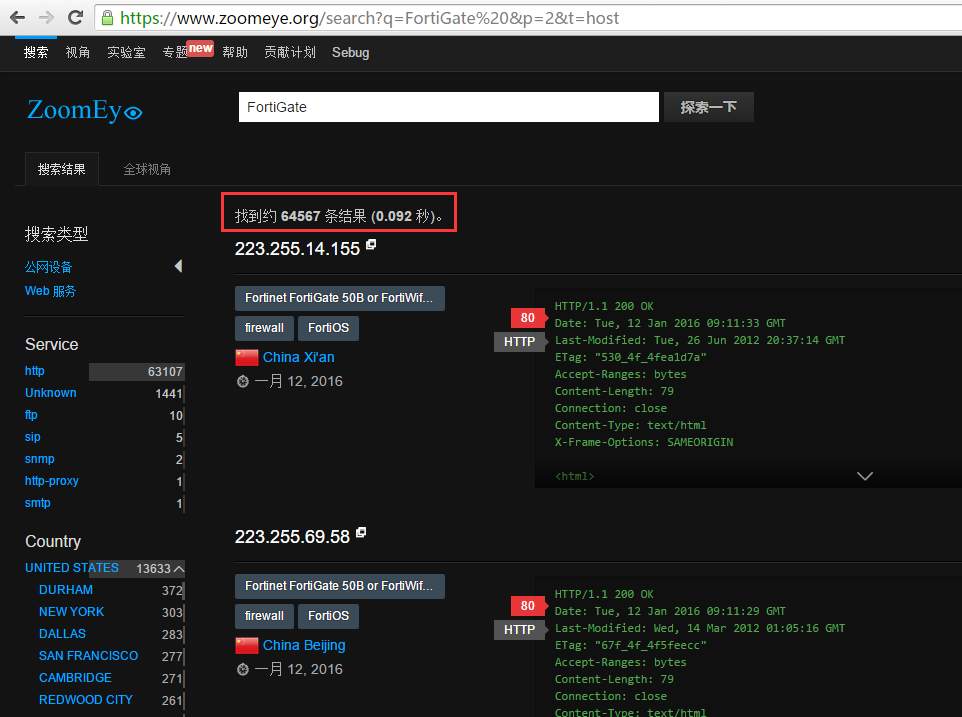Open external link icon beside 223.255.69.58
Screen dimensions: 962x717
(361, 533)
